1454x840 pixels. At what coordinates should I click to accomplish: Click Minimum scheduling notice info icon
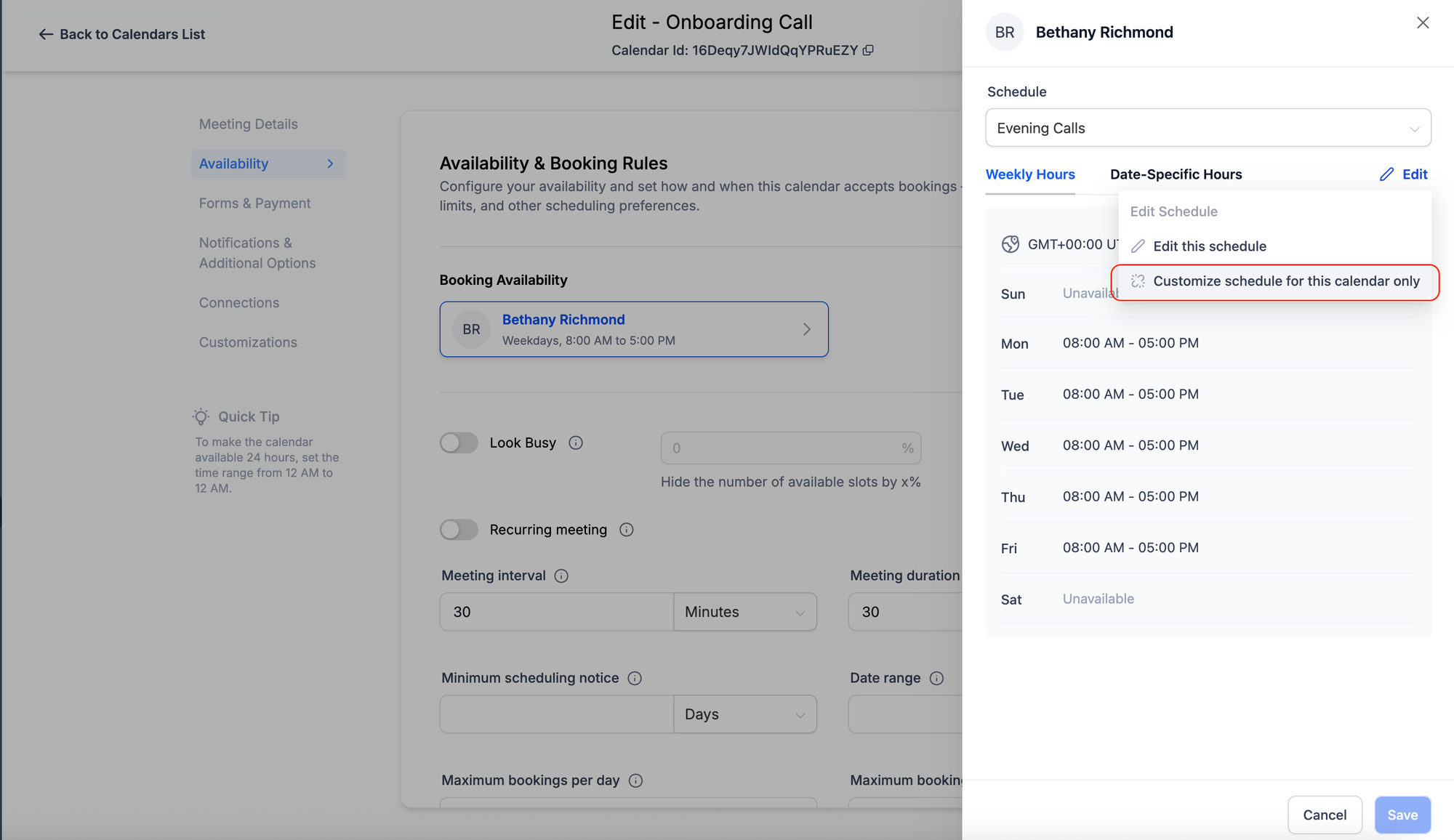click(635, 678)
